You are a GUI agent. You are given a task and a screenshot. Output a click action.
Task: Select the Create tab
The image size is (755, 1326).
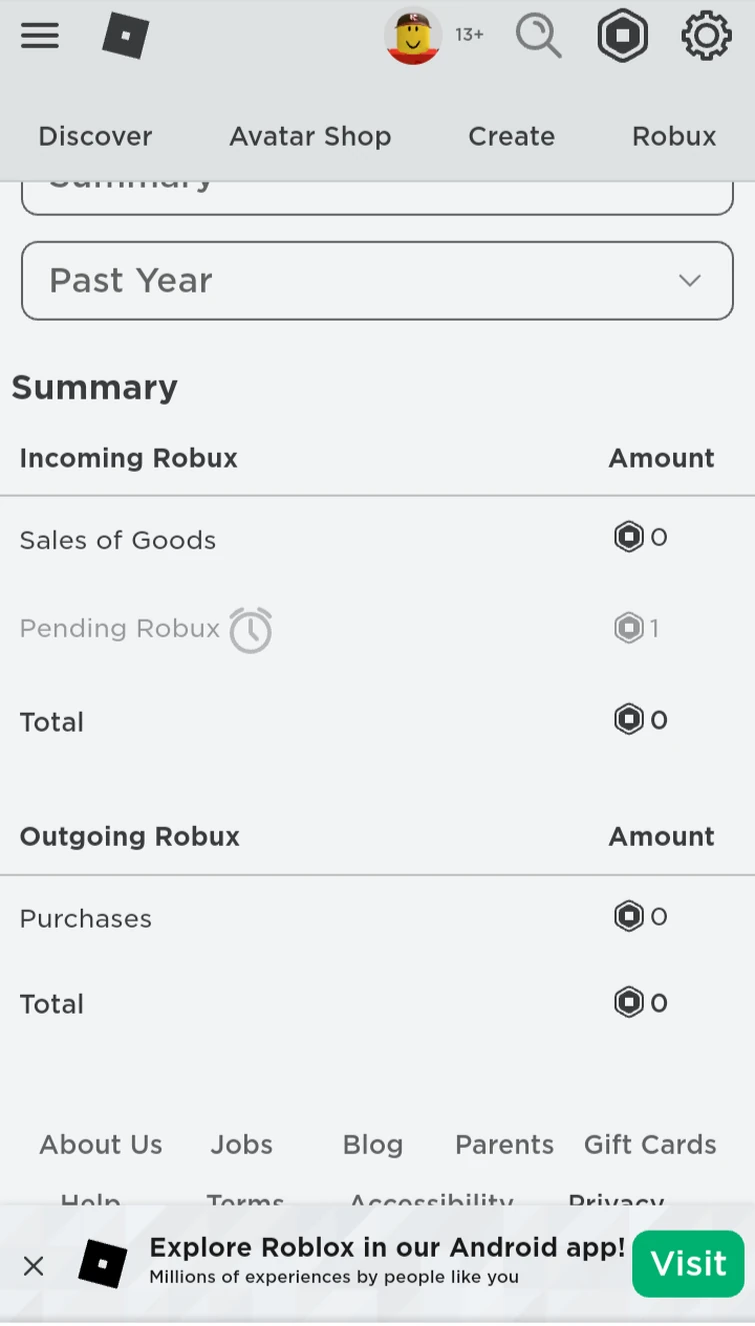point(511,136)
